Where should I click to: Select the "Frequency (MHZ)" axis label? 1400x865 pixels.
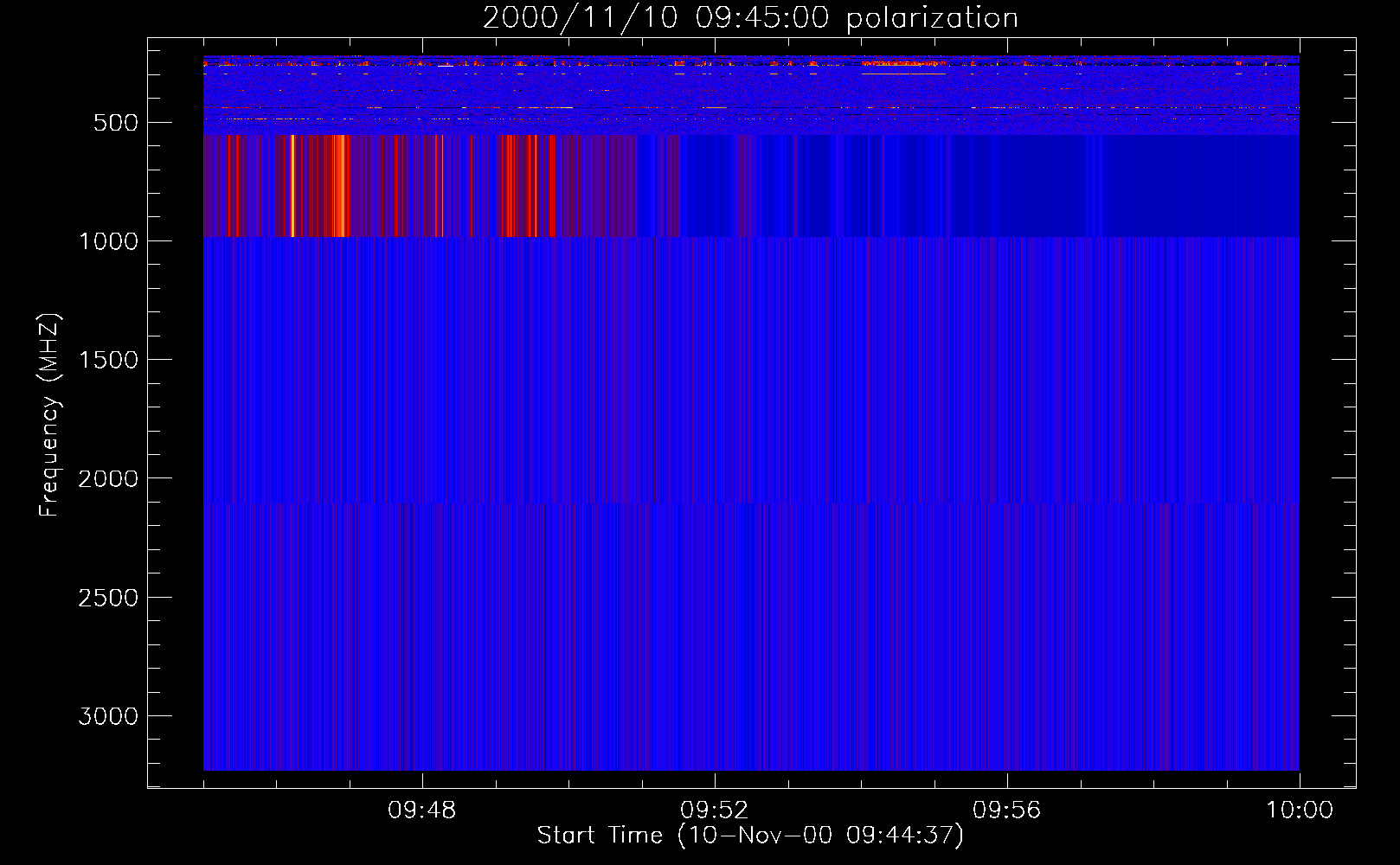tap(49, 415)
